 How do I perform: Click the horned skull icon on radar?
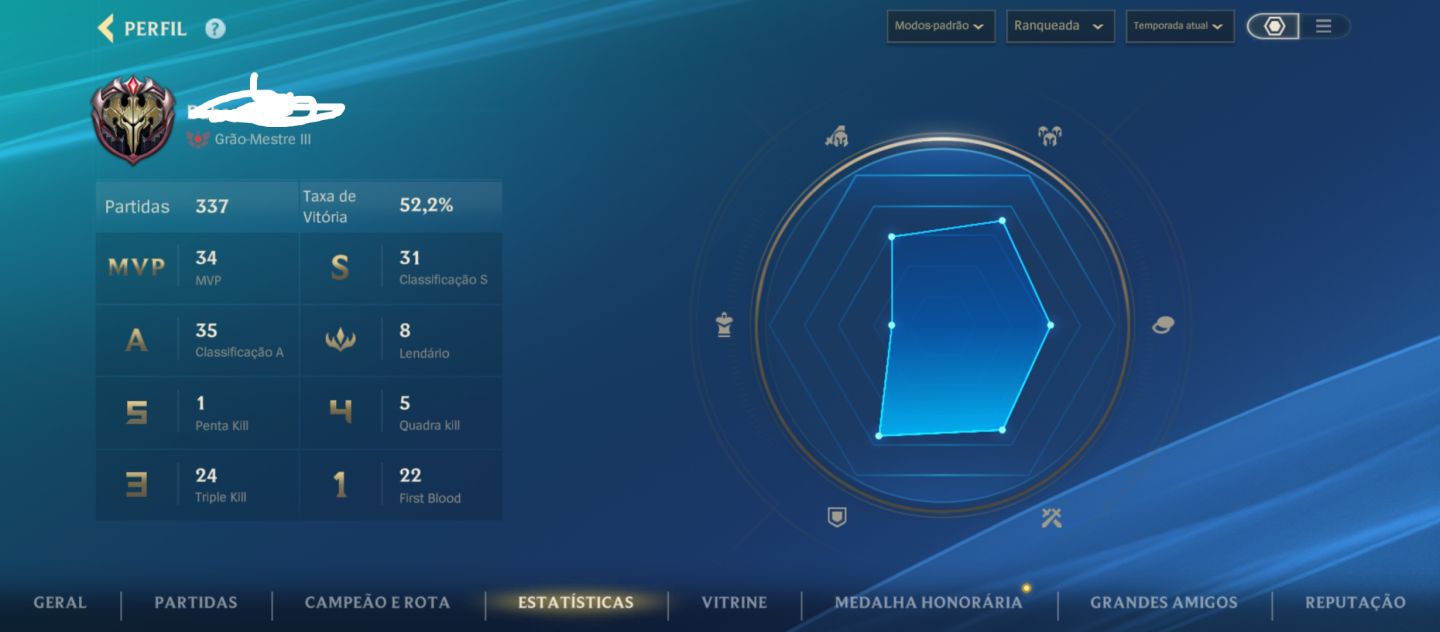point(1050,136)
